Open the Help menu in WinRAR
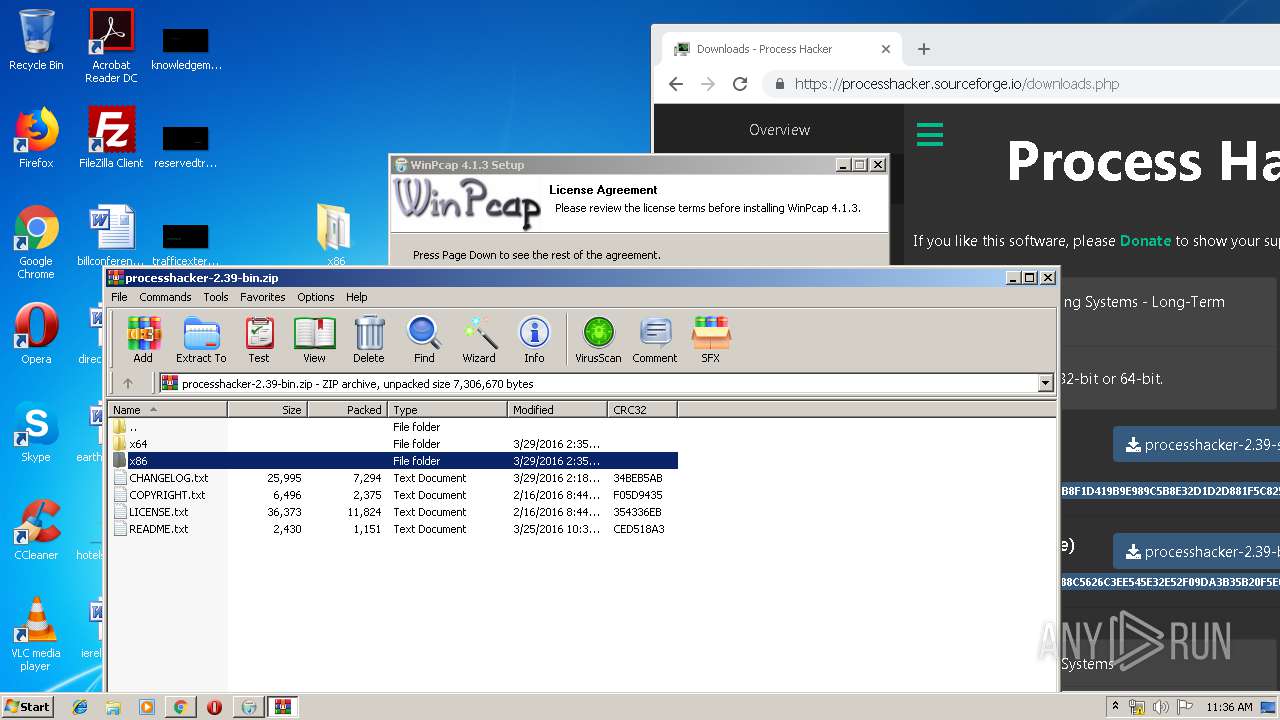 pos(357,297)
